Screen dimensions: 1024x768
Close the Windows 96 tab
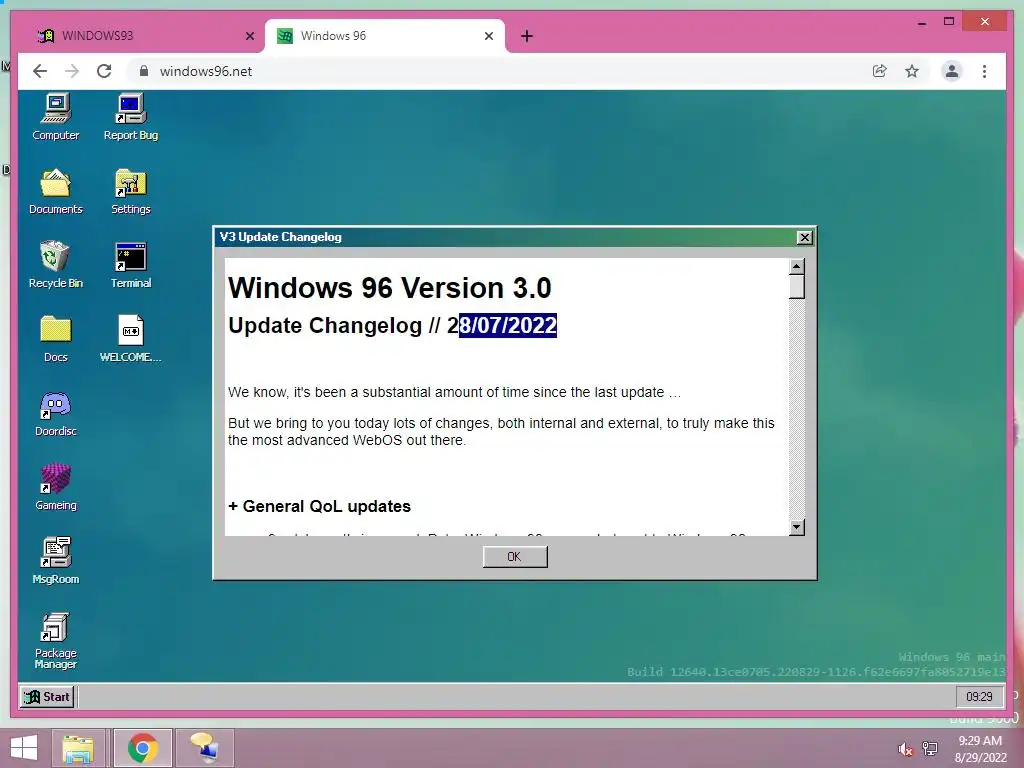point(488,36)
